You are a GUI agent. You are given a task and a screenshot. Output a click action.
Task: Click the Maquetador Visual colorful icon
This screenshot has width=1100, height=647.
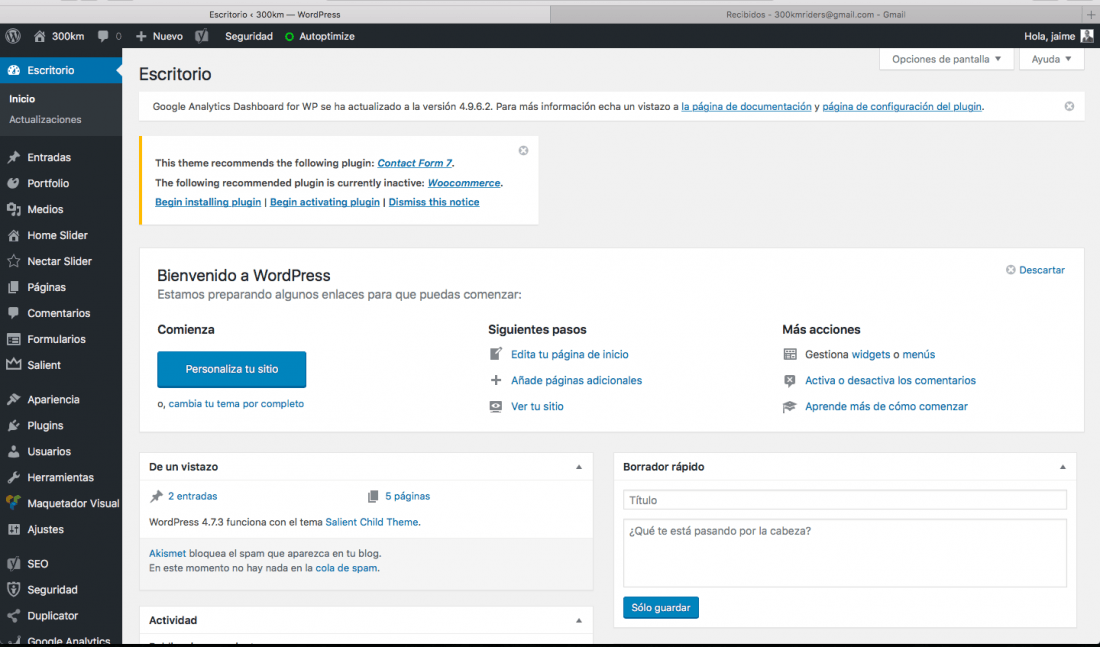pos(13,502)
